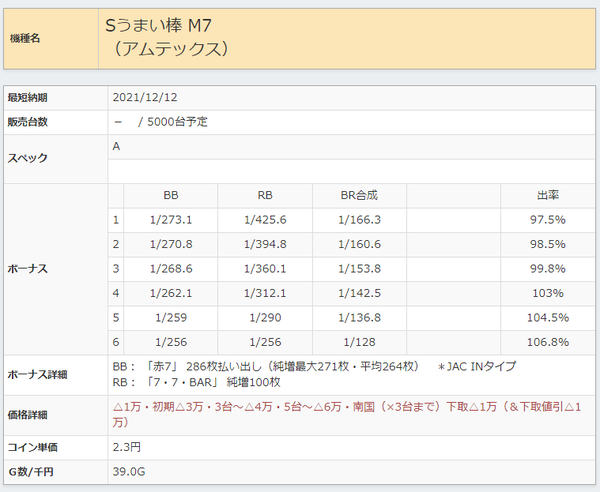Image resolution: width=600 pixels, height=492 pixels.
Task: Click the 'BR合成' column header
Action: (x=359, y=195)
